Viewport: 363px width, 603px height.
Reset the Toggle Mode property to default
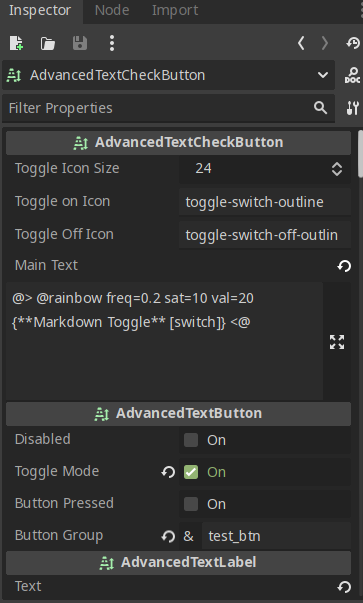(168, 472)
